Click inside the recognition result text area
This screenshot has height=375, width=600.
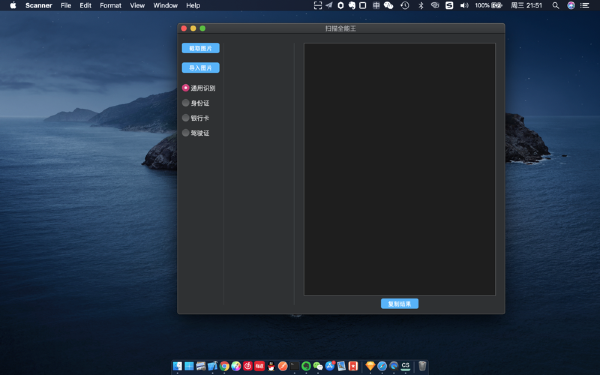tap(399, 169)
